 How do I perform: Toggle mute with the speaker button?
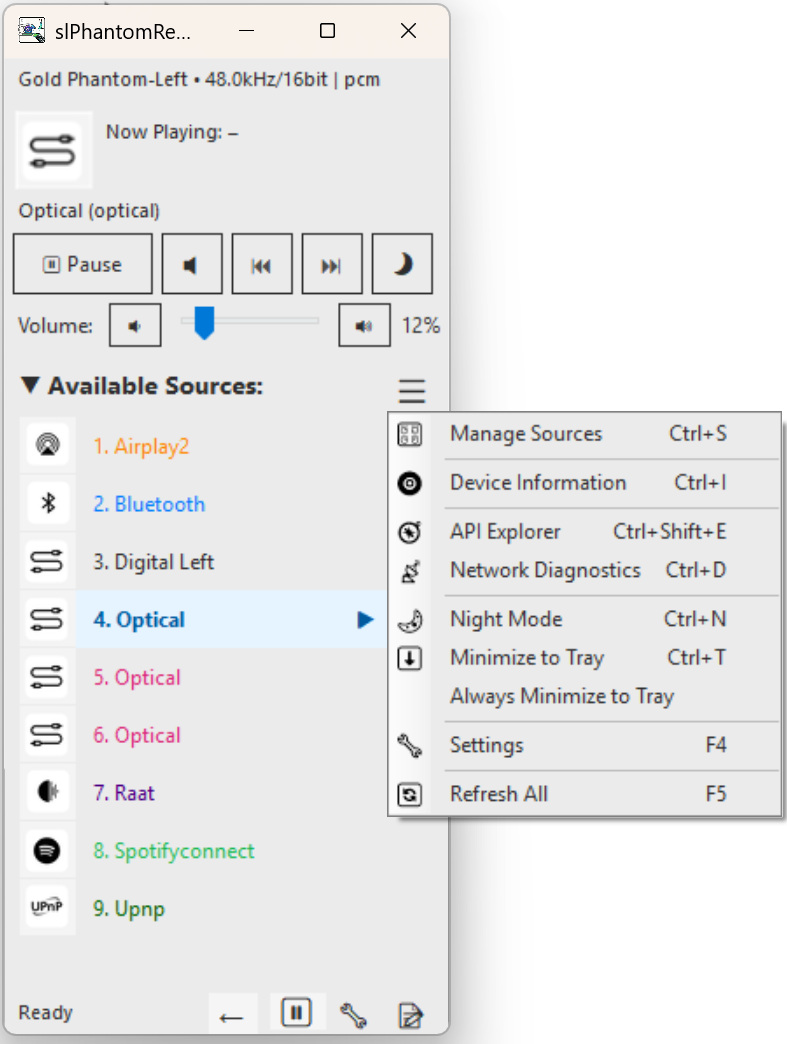click(192, 265)
